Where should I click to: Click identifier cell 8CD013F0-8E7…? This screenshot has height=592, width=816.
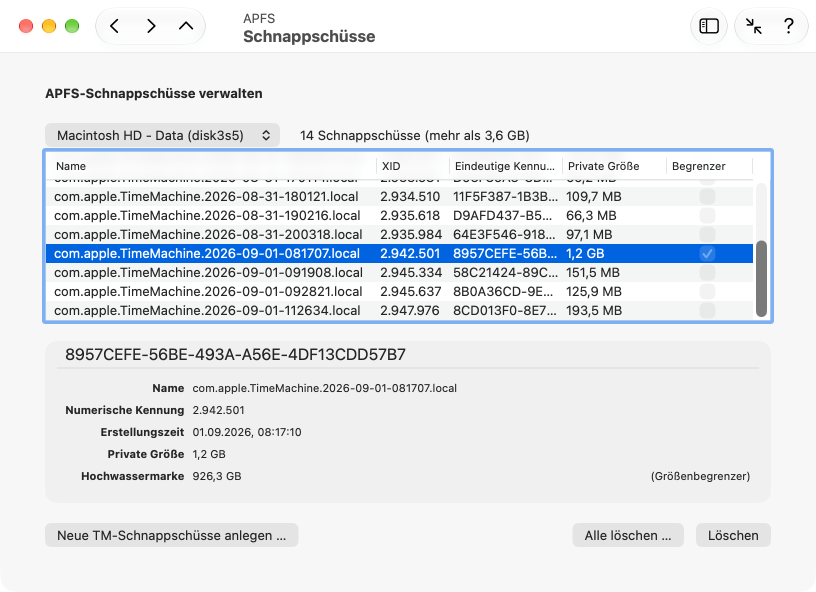click(505, 311)
